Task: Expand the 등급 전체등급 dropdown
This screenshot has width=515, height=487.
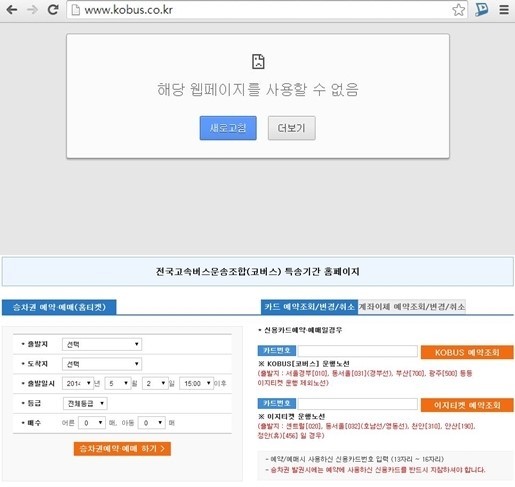Action: 85,403
